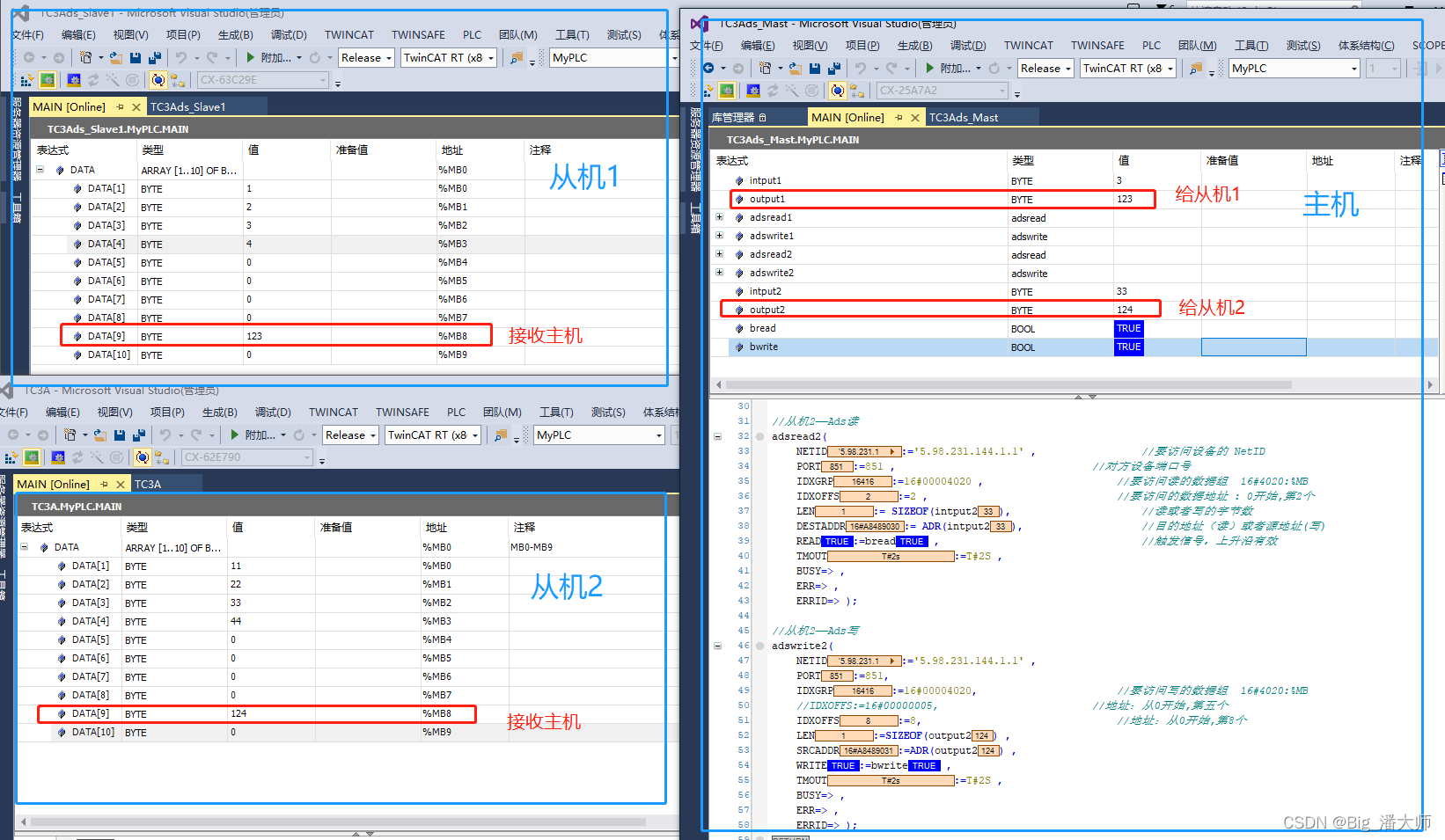The width and height of the screenshot is (1445, 840).
Task: Collapse the DATA array in TC3Ads_Slave1 watch table
Action: point(40,170)
